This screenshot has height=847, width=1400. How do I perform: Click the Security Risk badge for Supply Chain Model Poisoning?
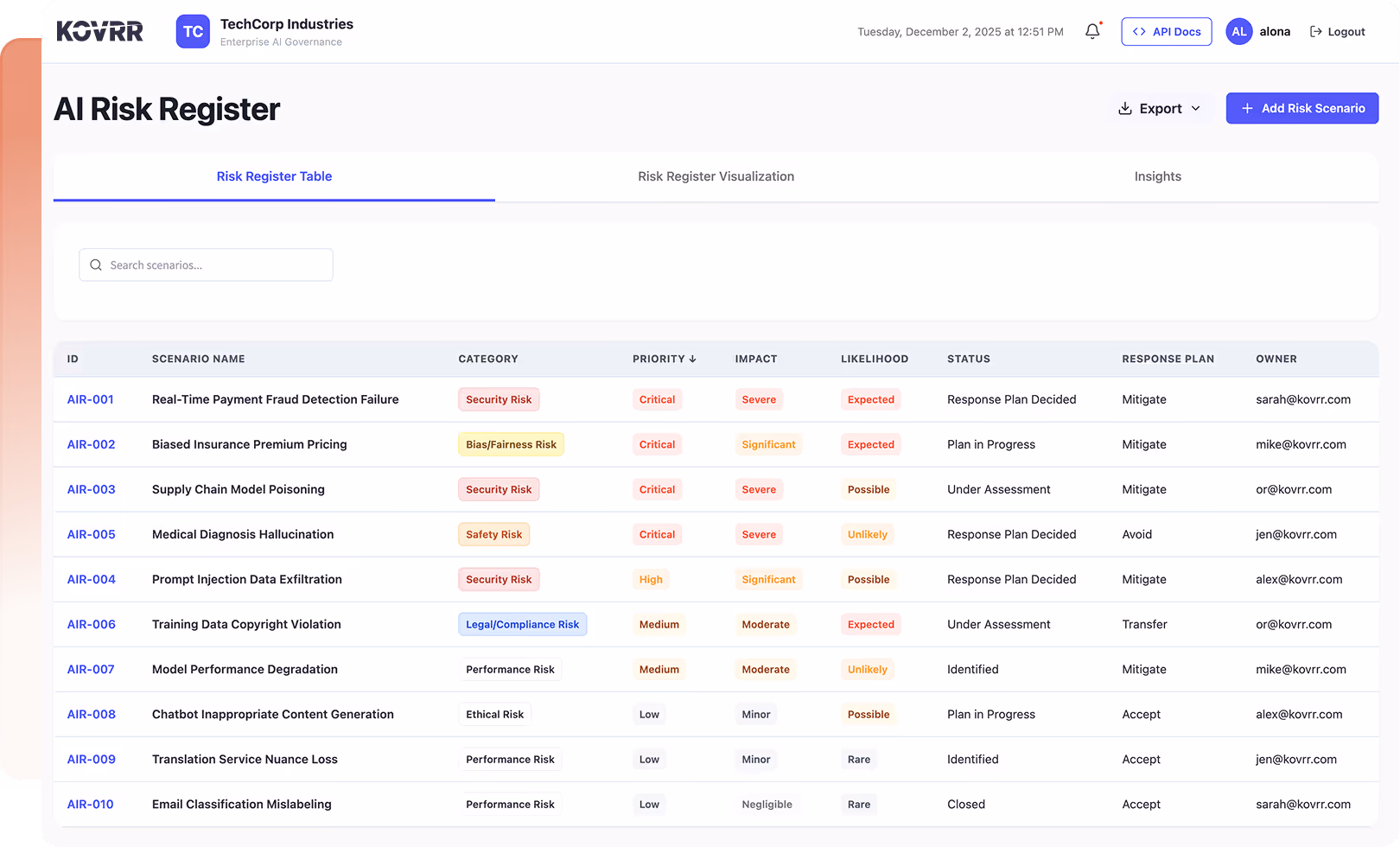pyautogui.click(x=499, y=489)
